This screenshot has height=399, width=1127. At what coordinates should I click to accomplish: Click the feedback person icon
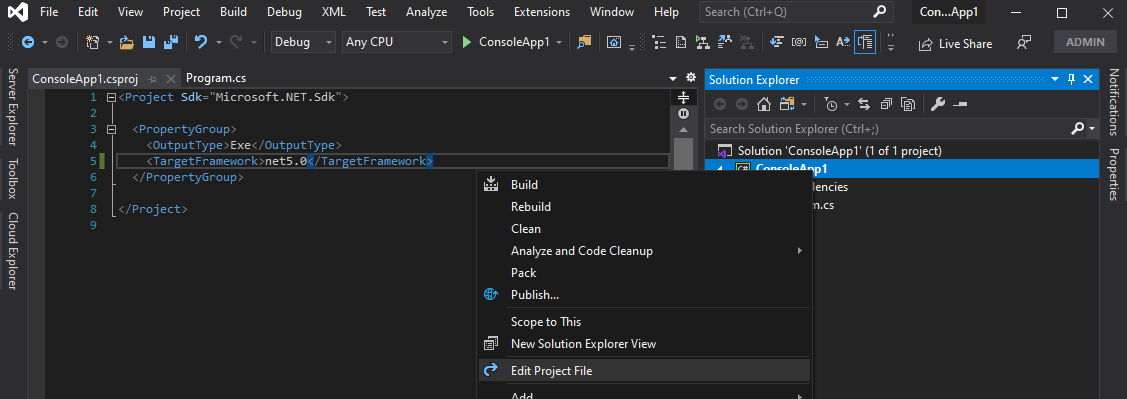(x=1024, y=43)
